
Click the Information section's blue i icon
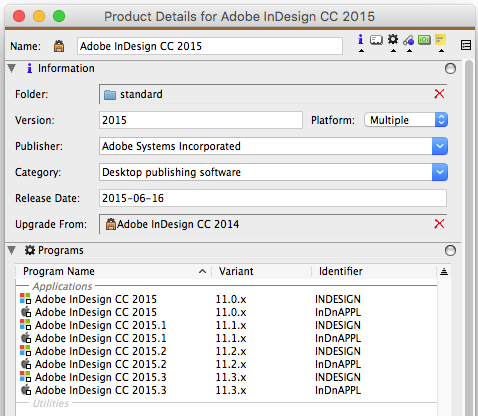[x=29, y=68]
